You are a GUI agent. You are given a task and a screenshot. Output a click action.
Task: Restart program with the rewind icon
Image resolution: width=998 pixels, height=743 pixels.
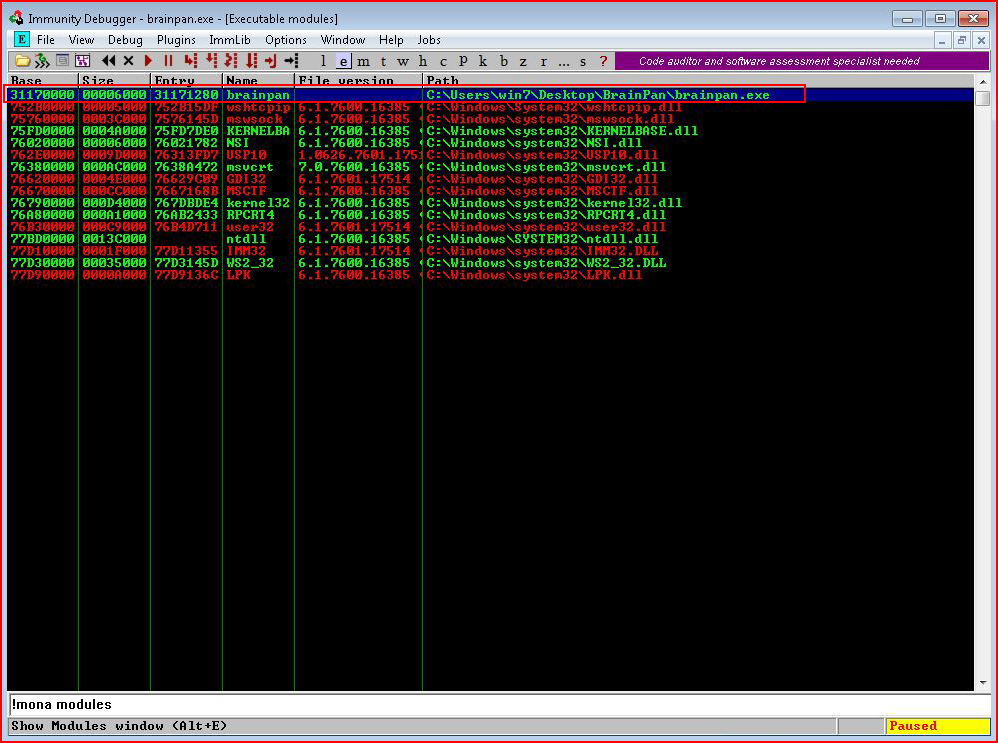click(x=109, y=61)
